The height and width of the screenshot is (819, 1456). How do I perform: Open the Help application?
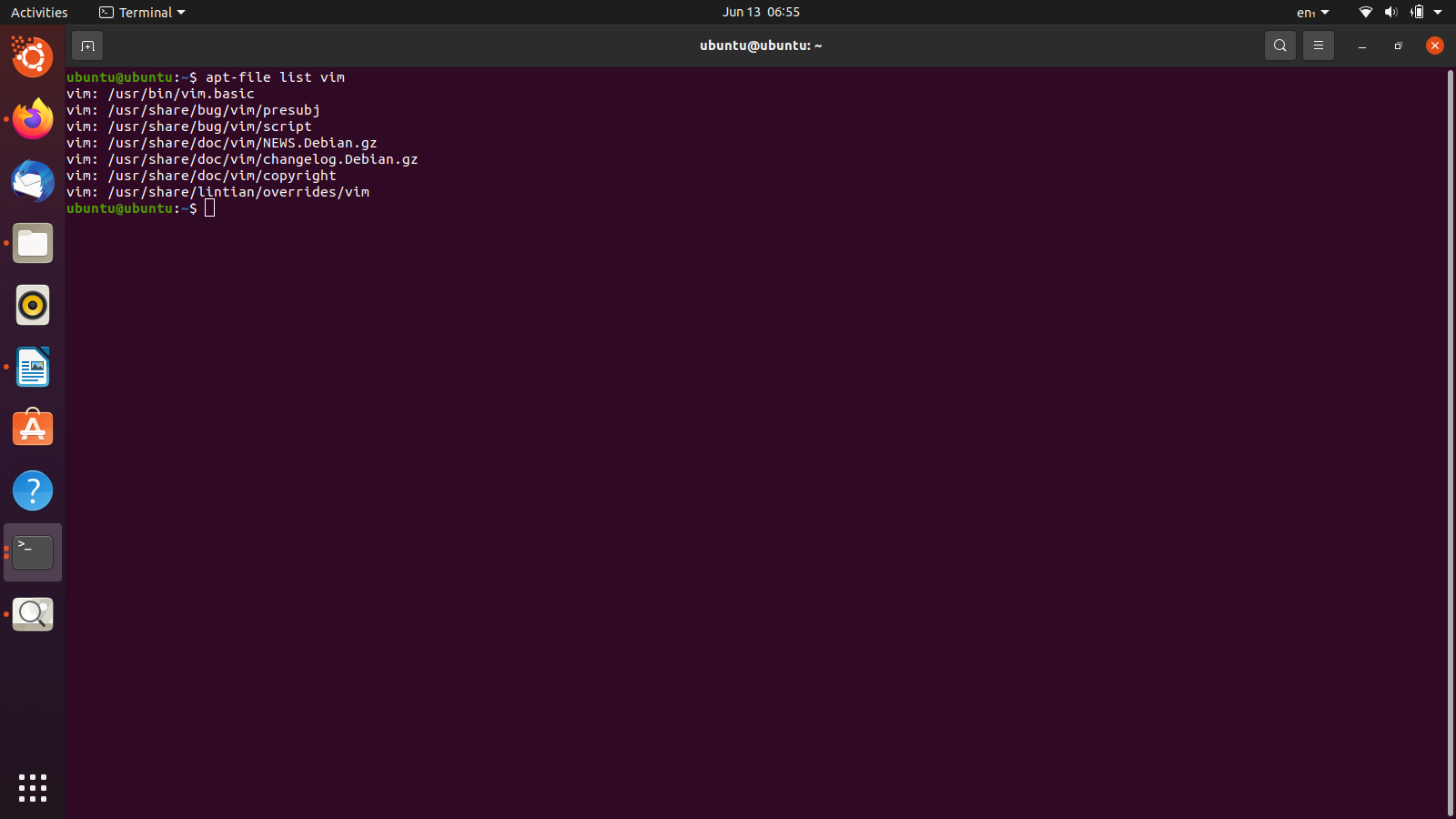coord(33,490)
